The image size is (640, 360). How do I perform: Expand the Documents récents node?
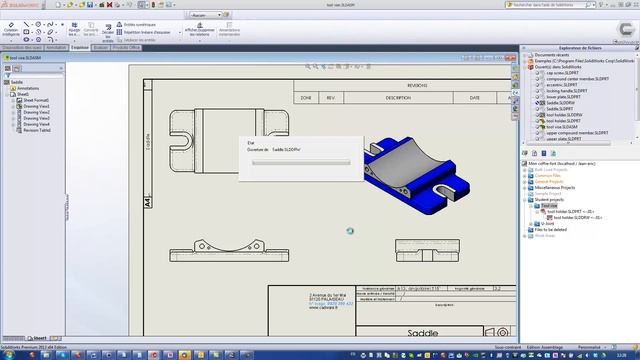(x=525, y=55)
